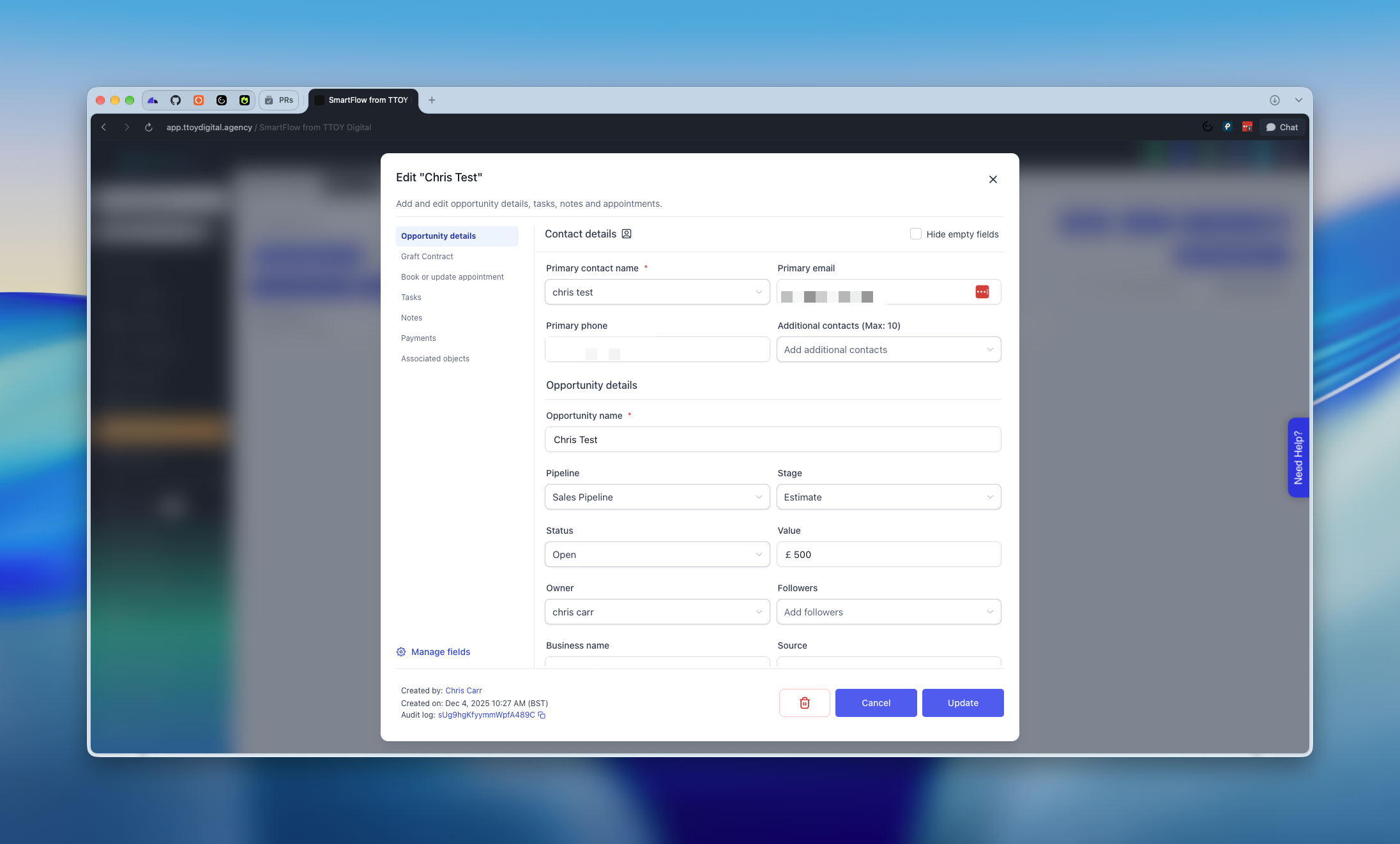The width and height of the screenshot is (1400, 844).
Task: Click the red password manager icon in email field
Action: [x=982, y=292]
